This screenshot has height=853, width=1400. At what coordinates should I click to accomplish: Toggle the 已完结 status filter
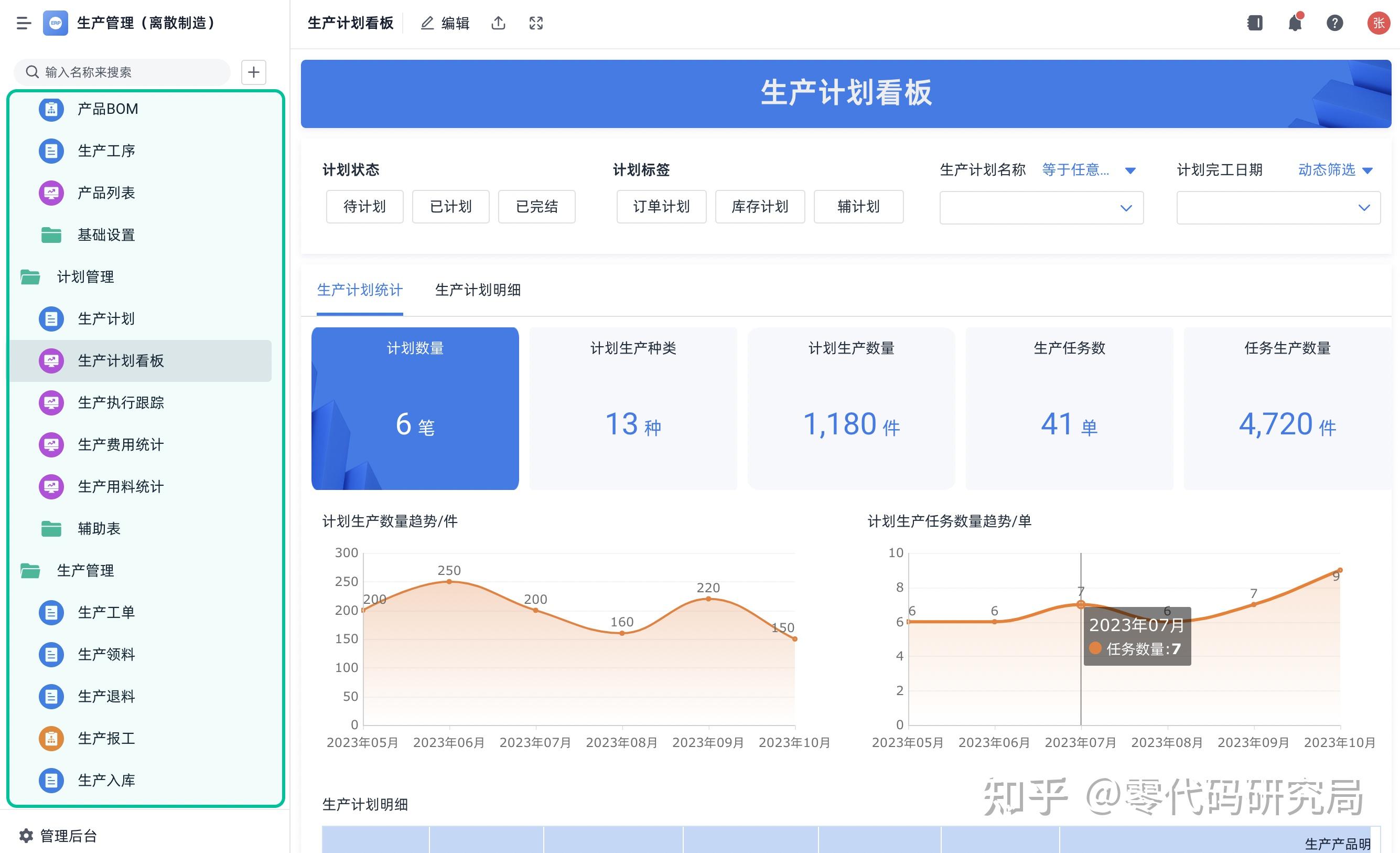tap(536, 207)
